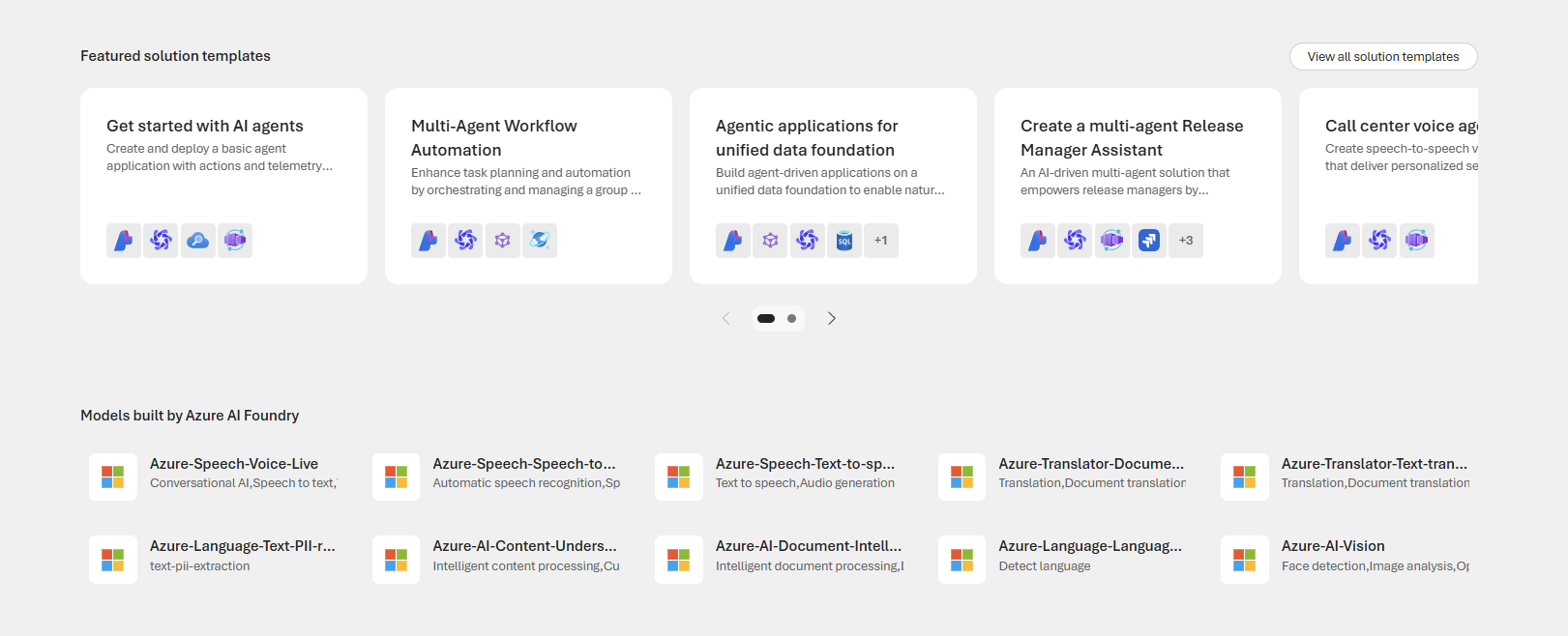
Task: Select the first active carousel page indicator
Action: pyautogui.click(x=766, y=319)
